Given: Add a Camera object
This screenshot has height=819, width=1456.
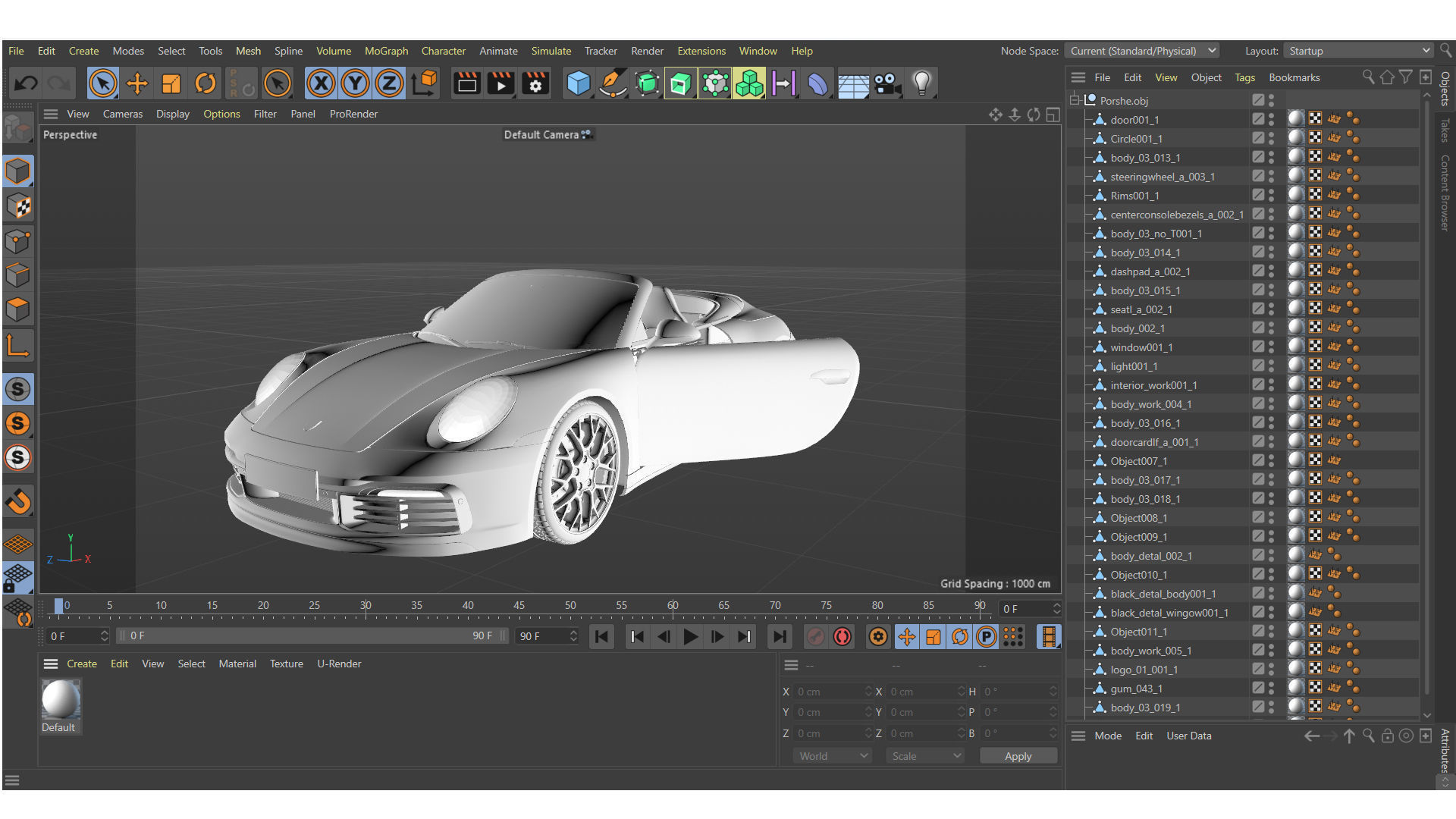Looking at the screenshot, I should 887,83.
